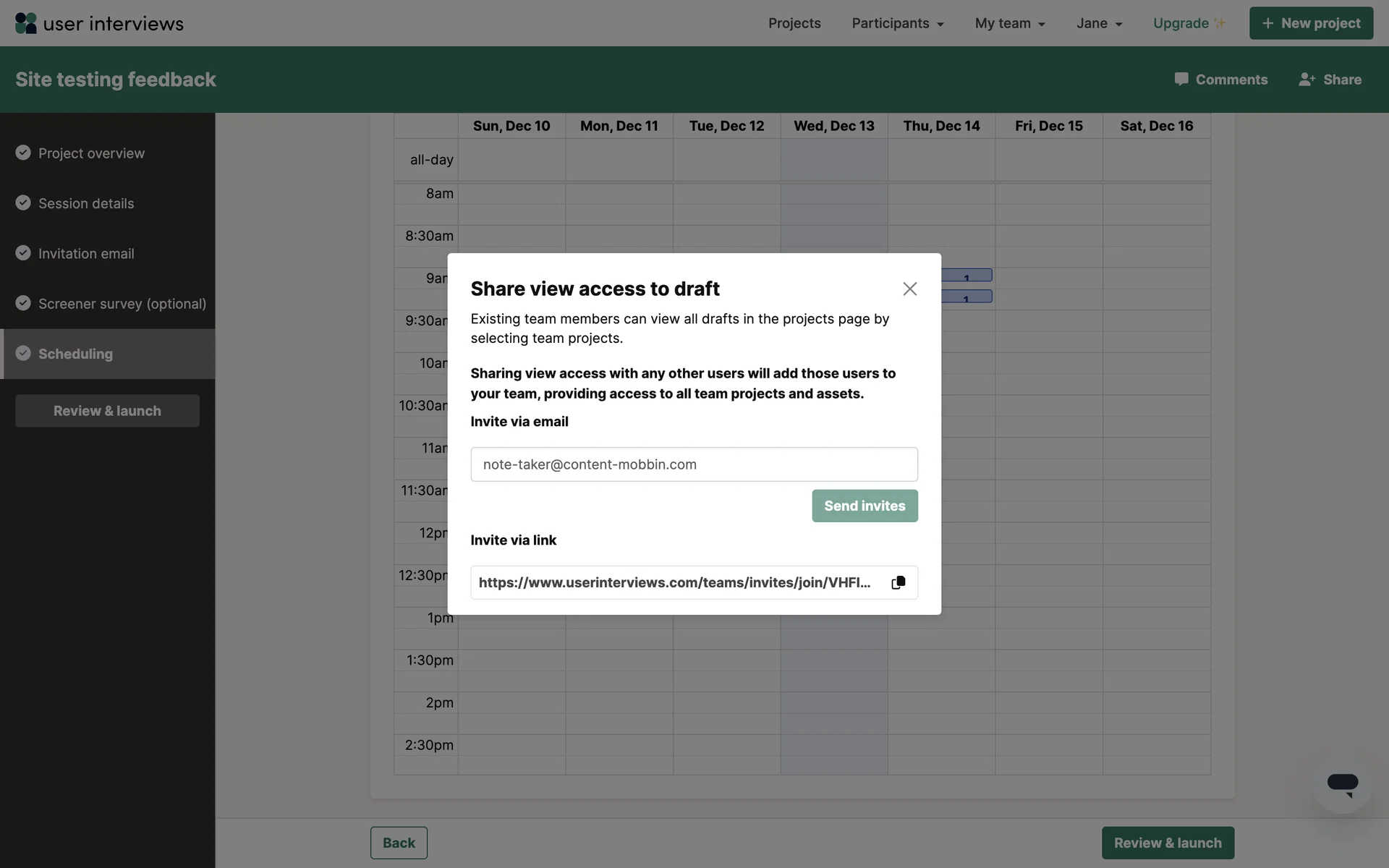1389x868 pixels.
Task: Expand the My team dropdown
Action: [x=1009, y=23]
